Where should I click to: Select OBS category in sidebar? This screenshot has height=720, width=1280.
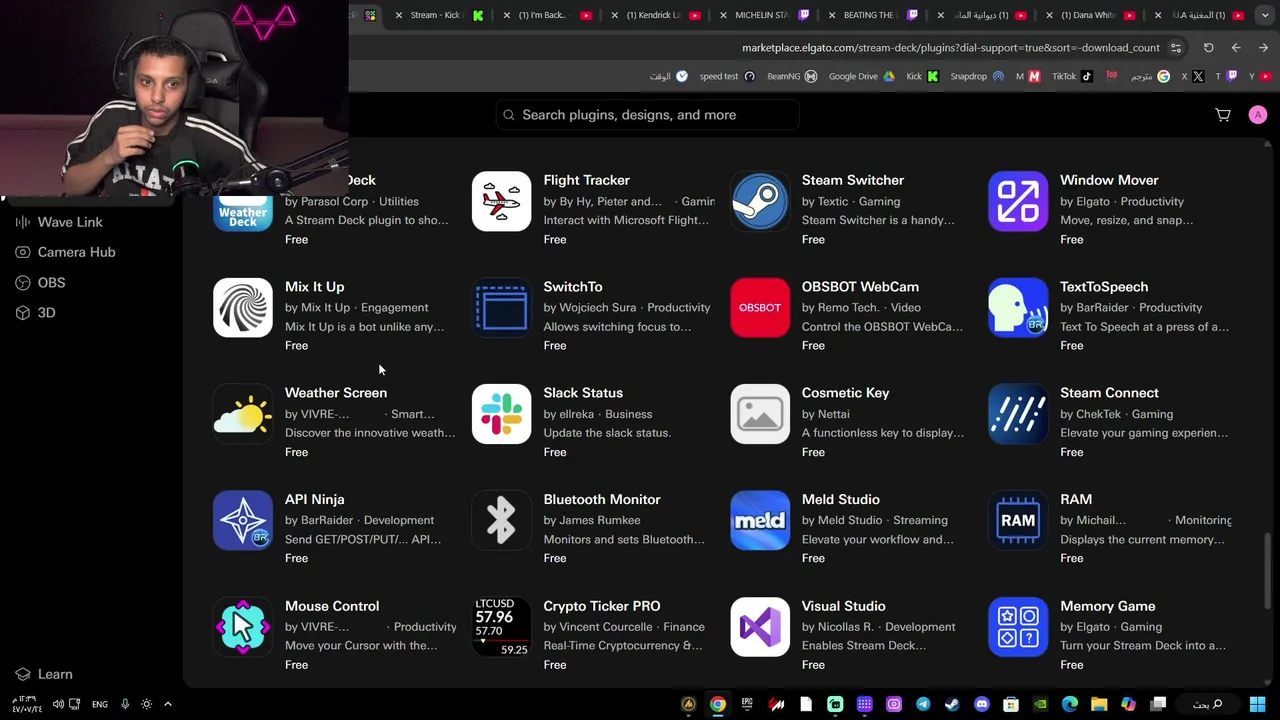pos(41,283)
